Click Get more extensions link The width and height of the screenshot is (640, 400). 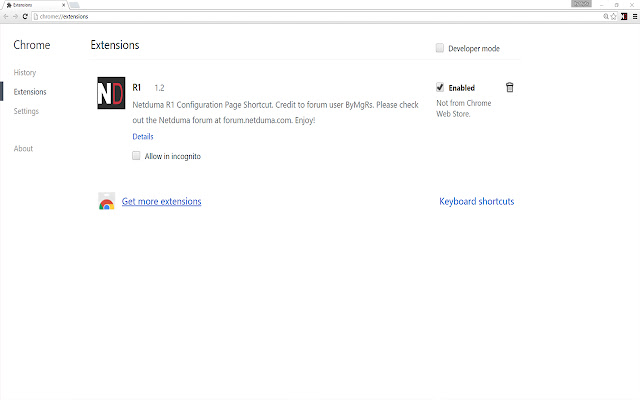pos(161,201)
